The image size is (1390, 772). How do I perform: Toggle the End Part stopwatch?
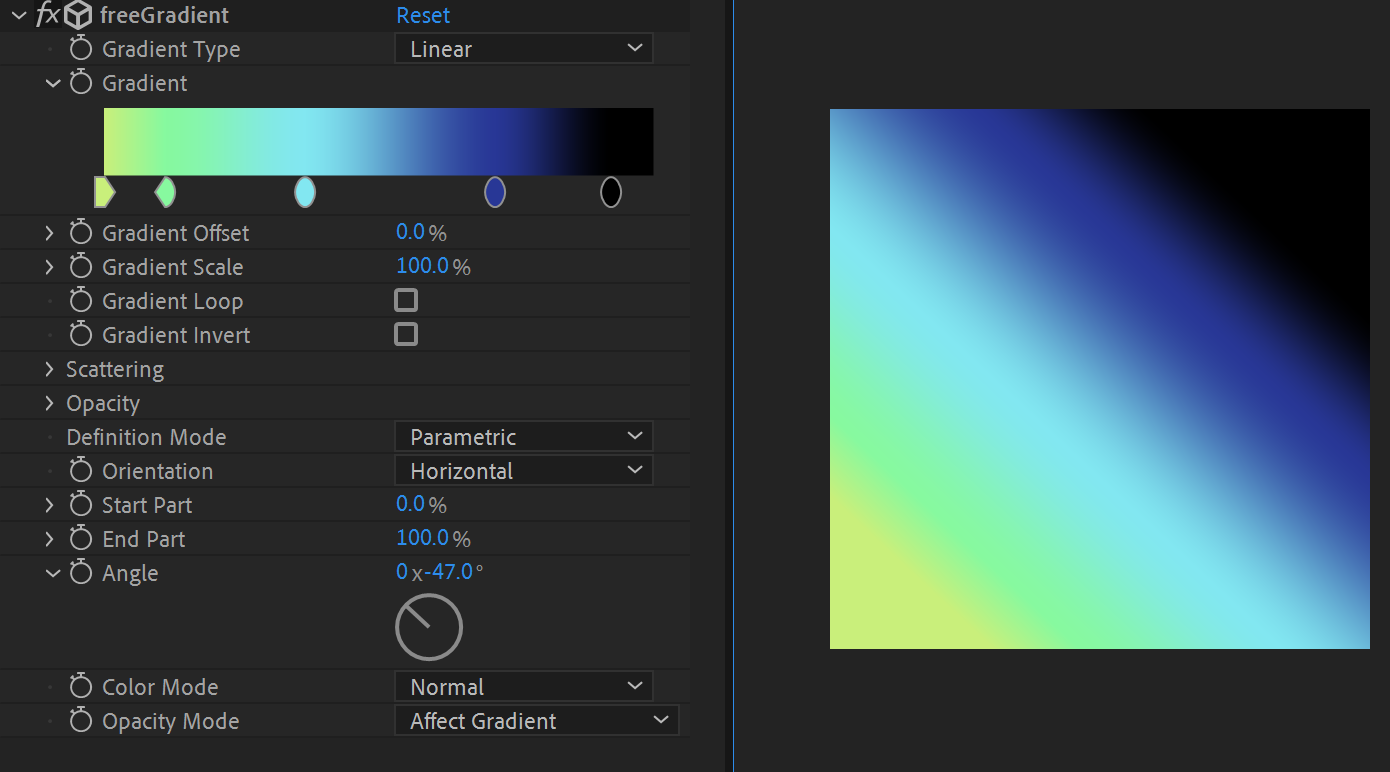[x=81, y=539]
